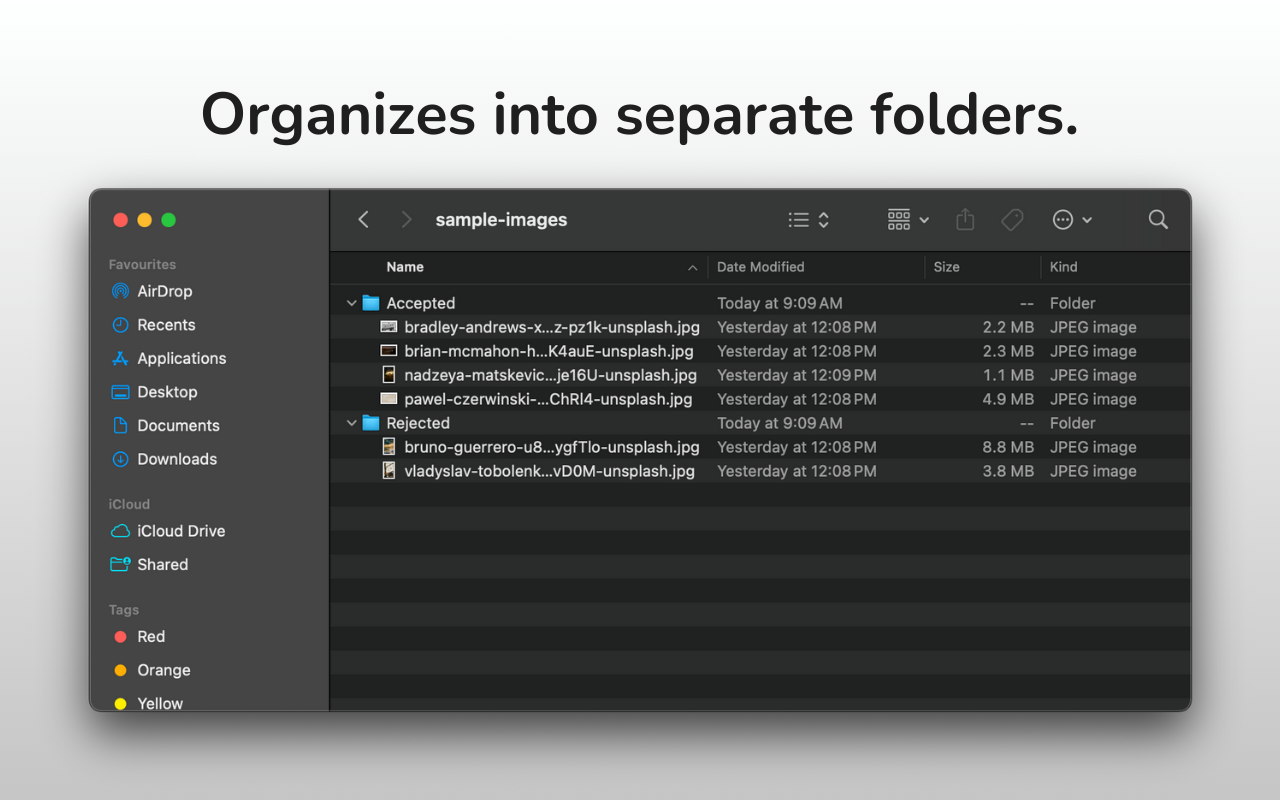
Task: Click thumbnail icon of vladyslav-tobolenk file
Action: pos(389,471)
